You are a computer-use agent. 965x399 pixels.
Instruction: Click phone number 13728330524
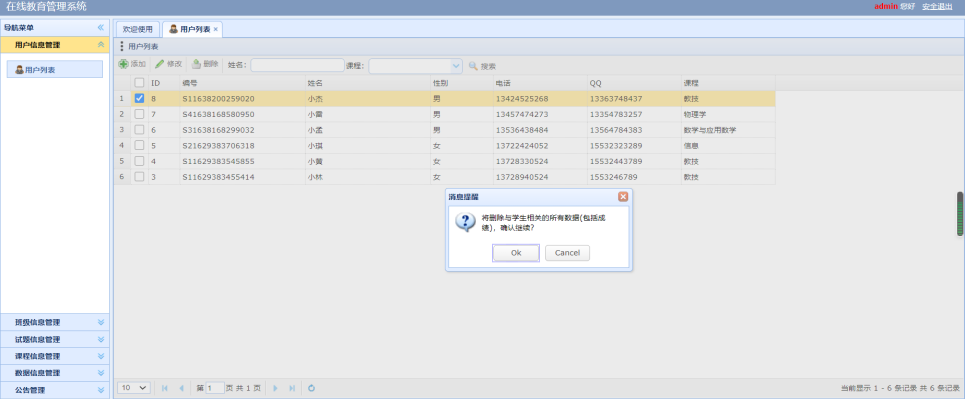pyautogui.click(x=522, y=161)
